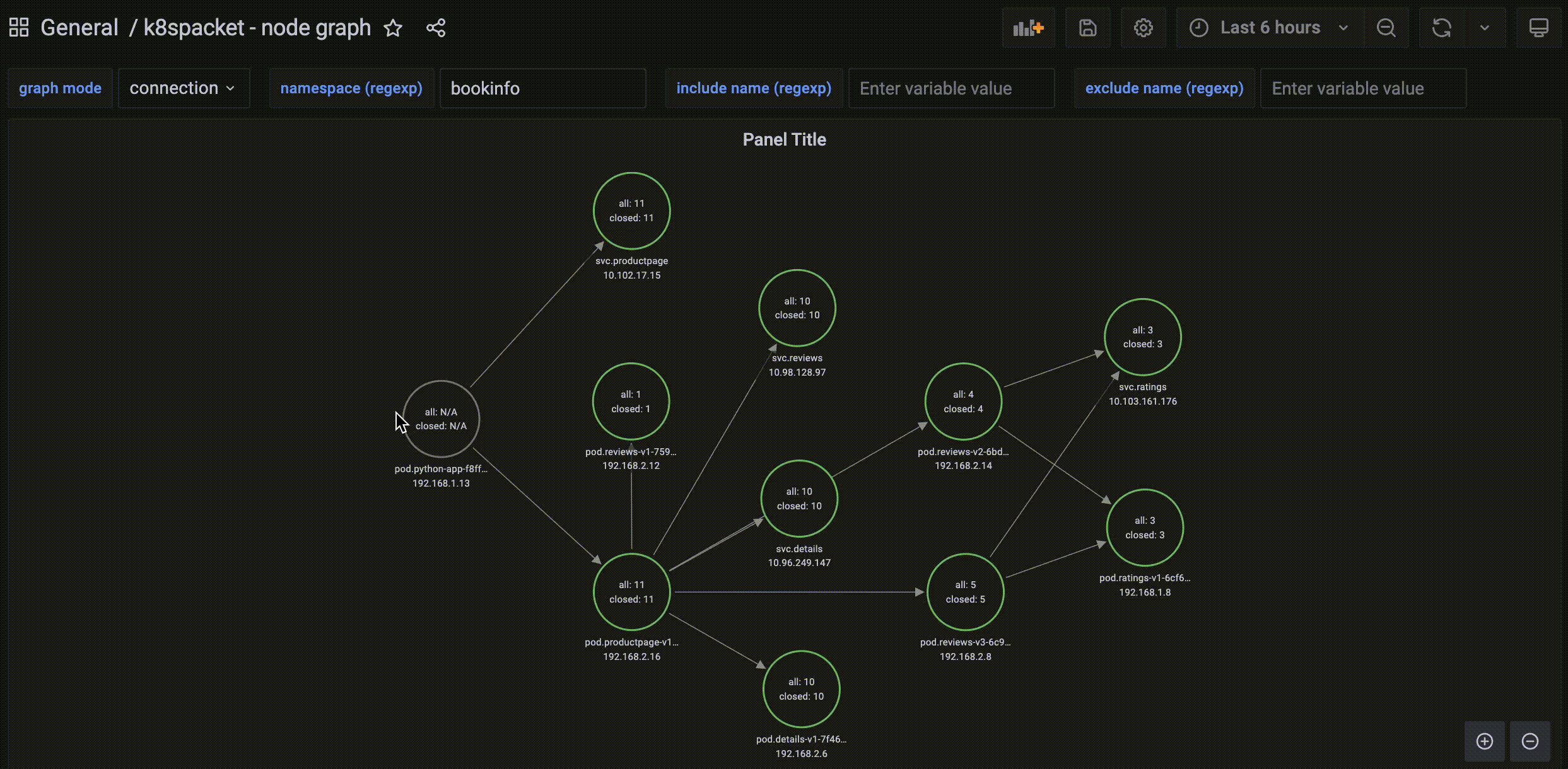Save the dashboard with the disk icon

pos(1087,28)
